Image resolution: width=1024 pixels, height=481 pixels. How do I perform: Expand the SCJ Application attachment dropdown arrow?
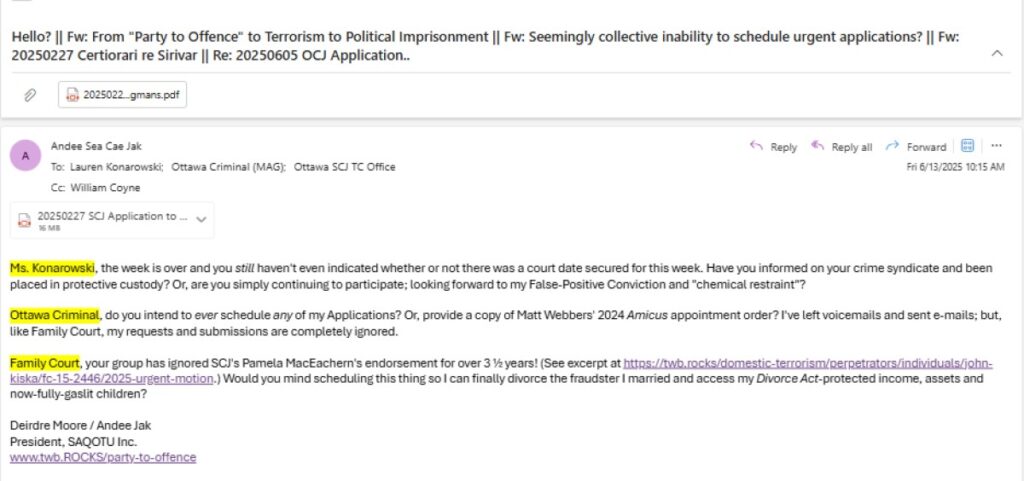coord(201,220)
